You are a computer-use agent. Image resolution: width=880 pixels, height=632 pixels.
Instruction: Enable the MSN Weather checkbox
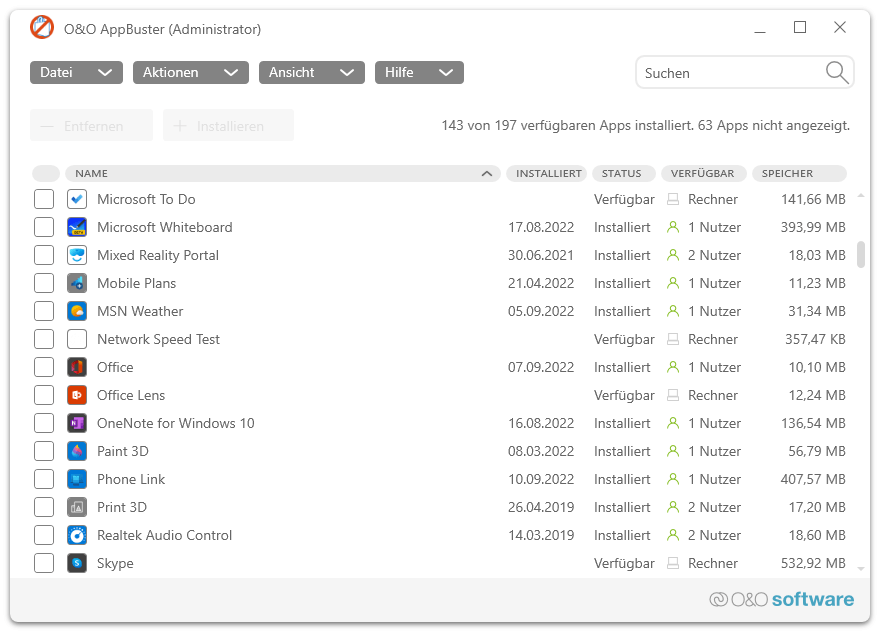(x=44, y=312)
